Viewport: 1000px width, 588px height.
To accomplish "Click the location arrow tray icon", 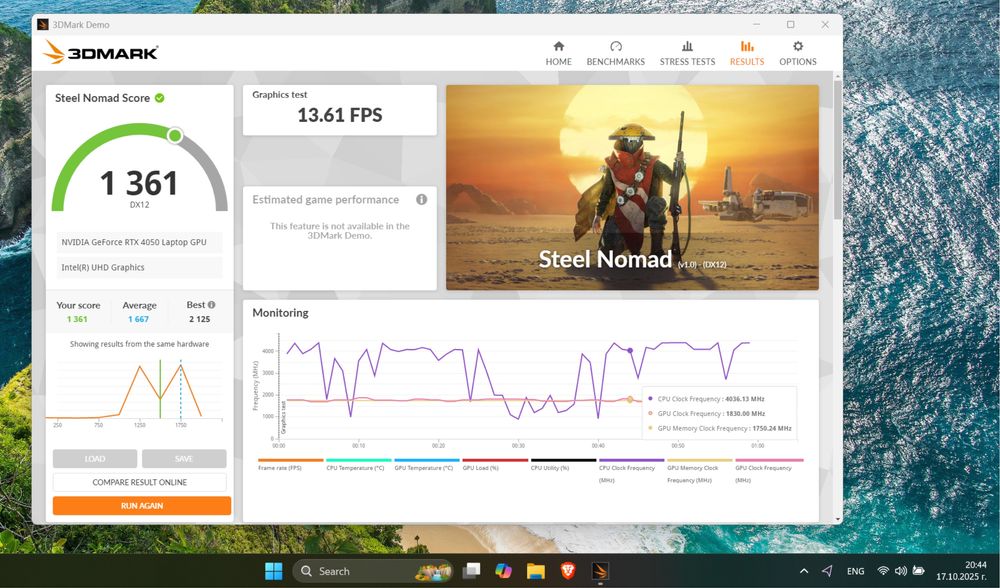I will (x=827, y=571).
